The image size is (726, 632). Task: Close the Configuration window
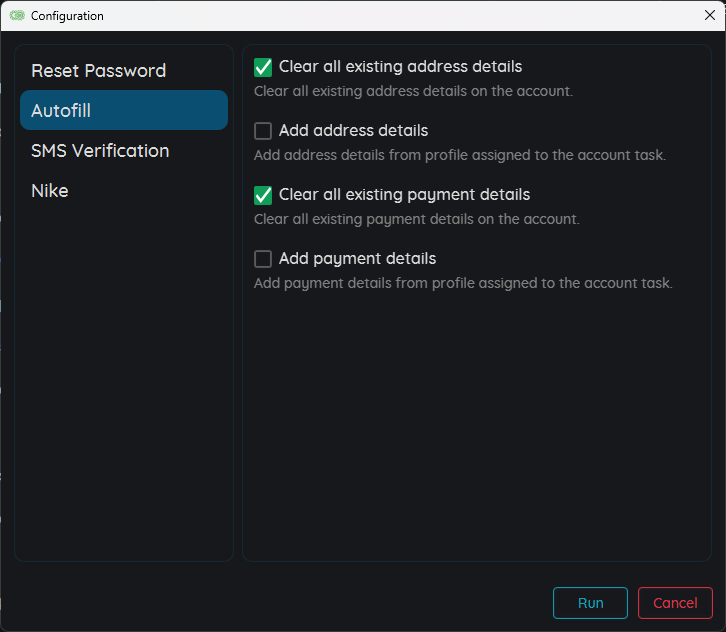pos(709,16)
